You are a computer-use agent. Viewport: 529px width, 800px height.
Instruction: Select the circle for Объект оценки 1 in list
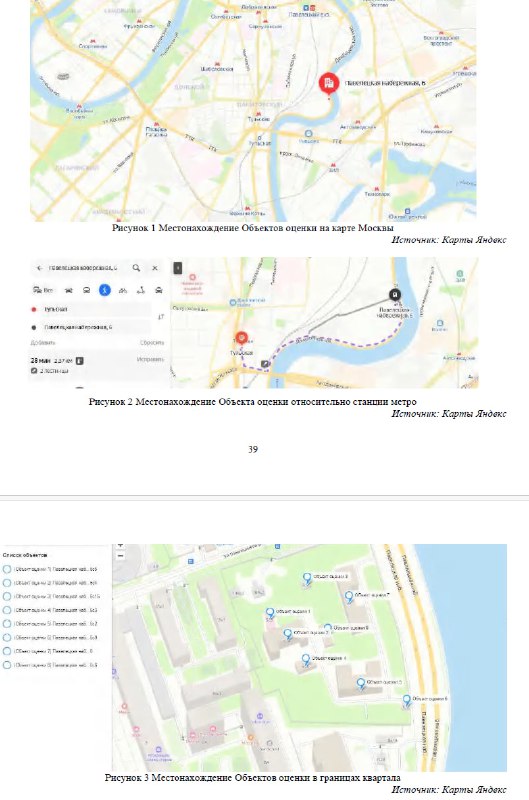[x=7, y=569]
